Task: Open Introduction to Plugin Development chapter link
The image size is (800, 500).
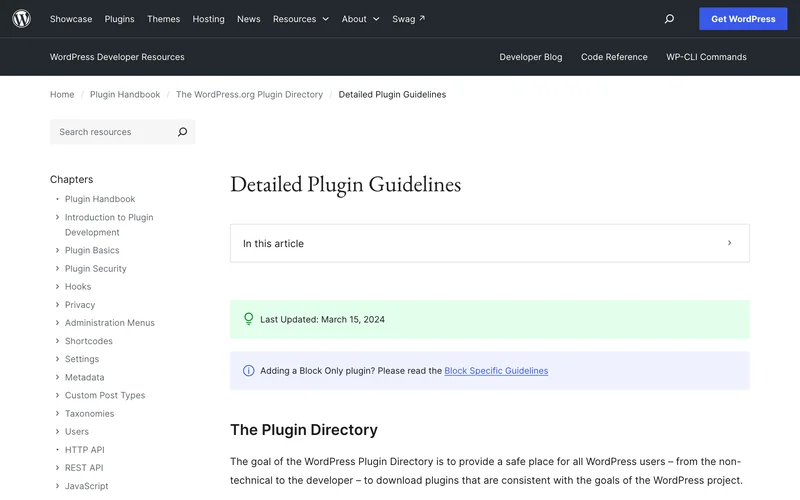Action: (109, 224)
